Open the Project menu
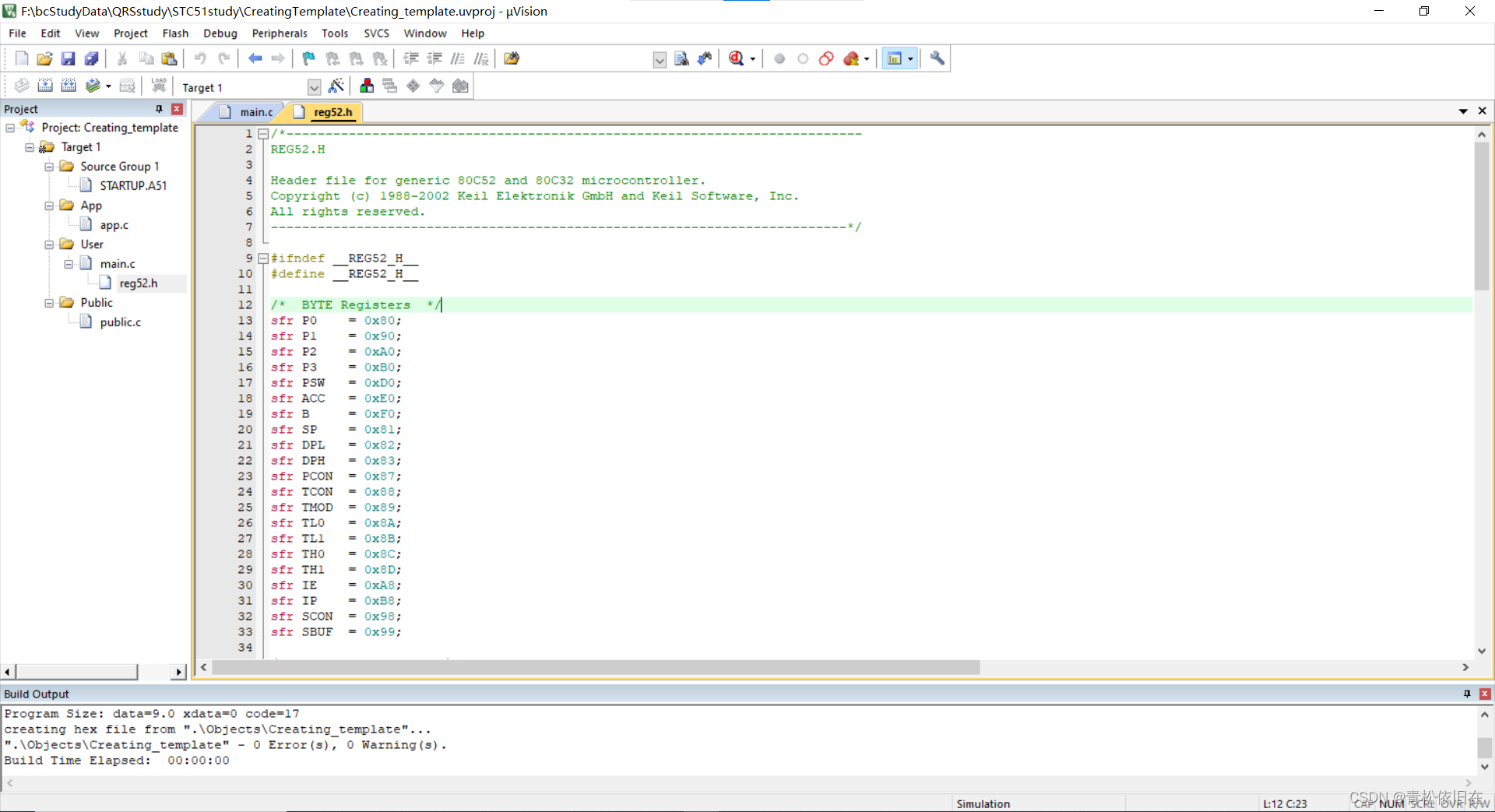Image resolution: width=1495 pixels, height=812 pixels. (131, 33)
